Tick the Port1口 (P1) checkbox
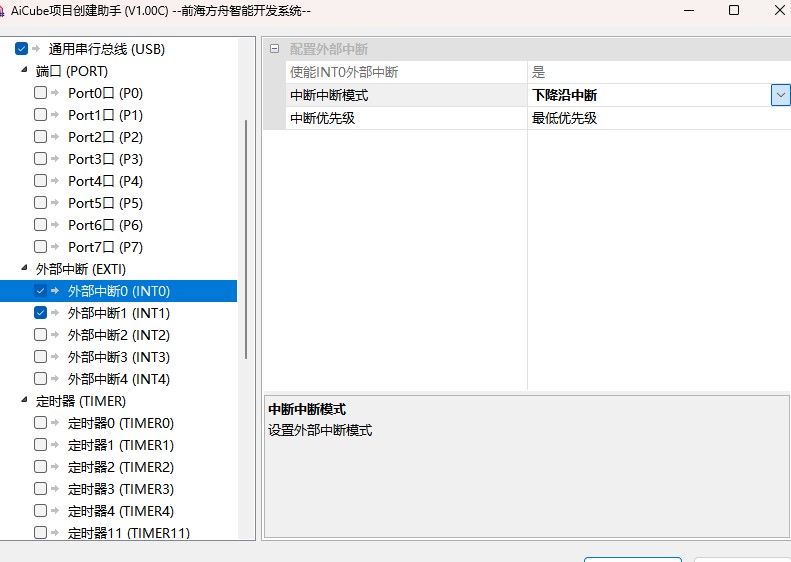 [x=40, y=115]
